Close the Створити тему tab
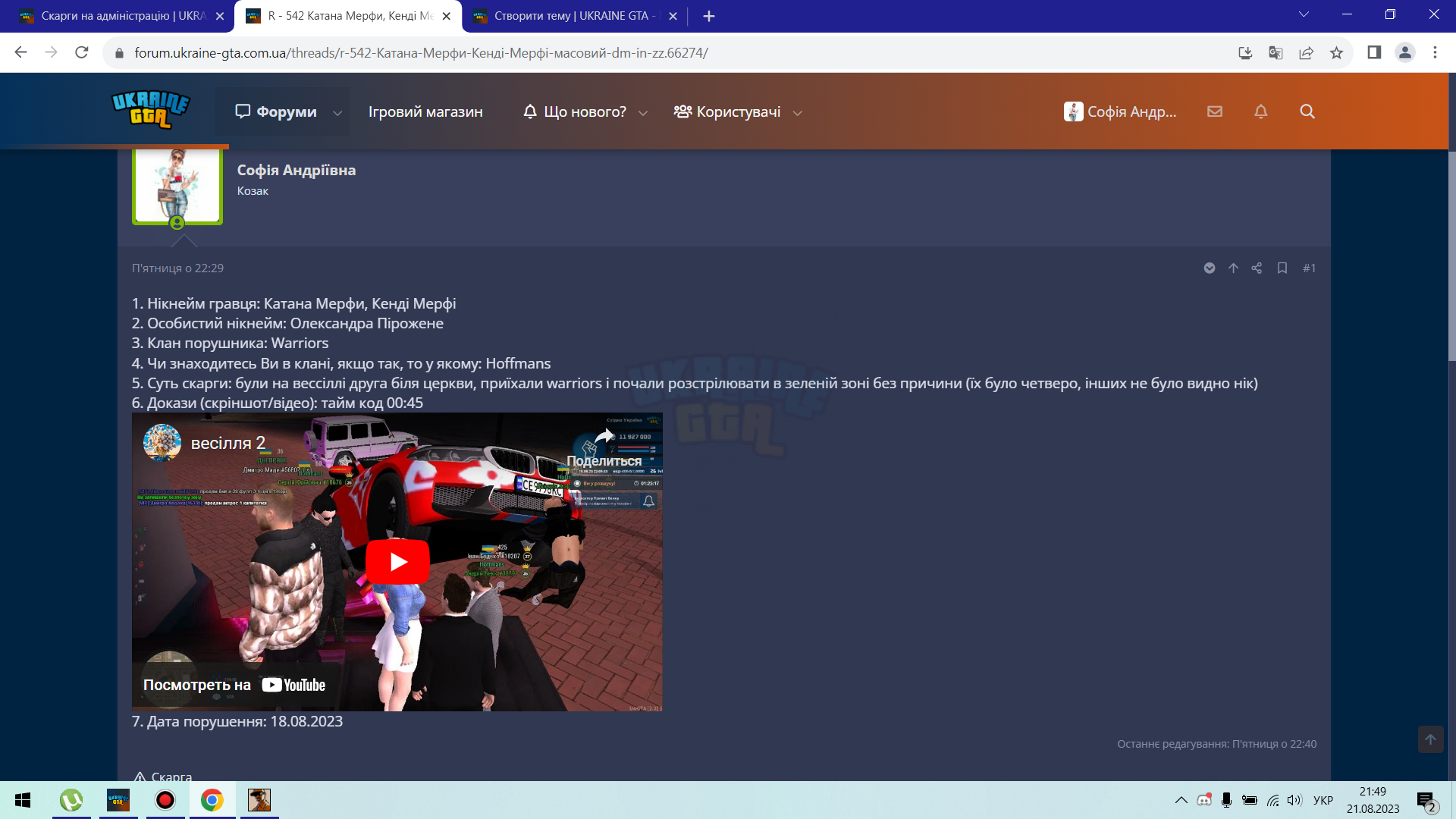 tap(673, 16)
